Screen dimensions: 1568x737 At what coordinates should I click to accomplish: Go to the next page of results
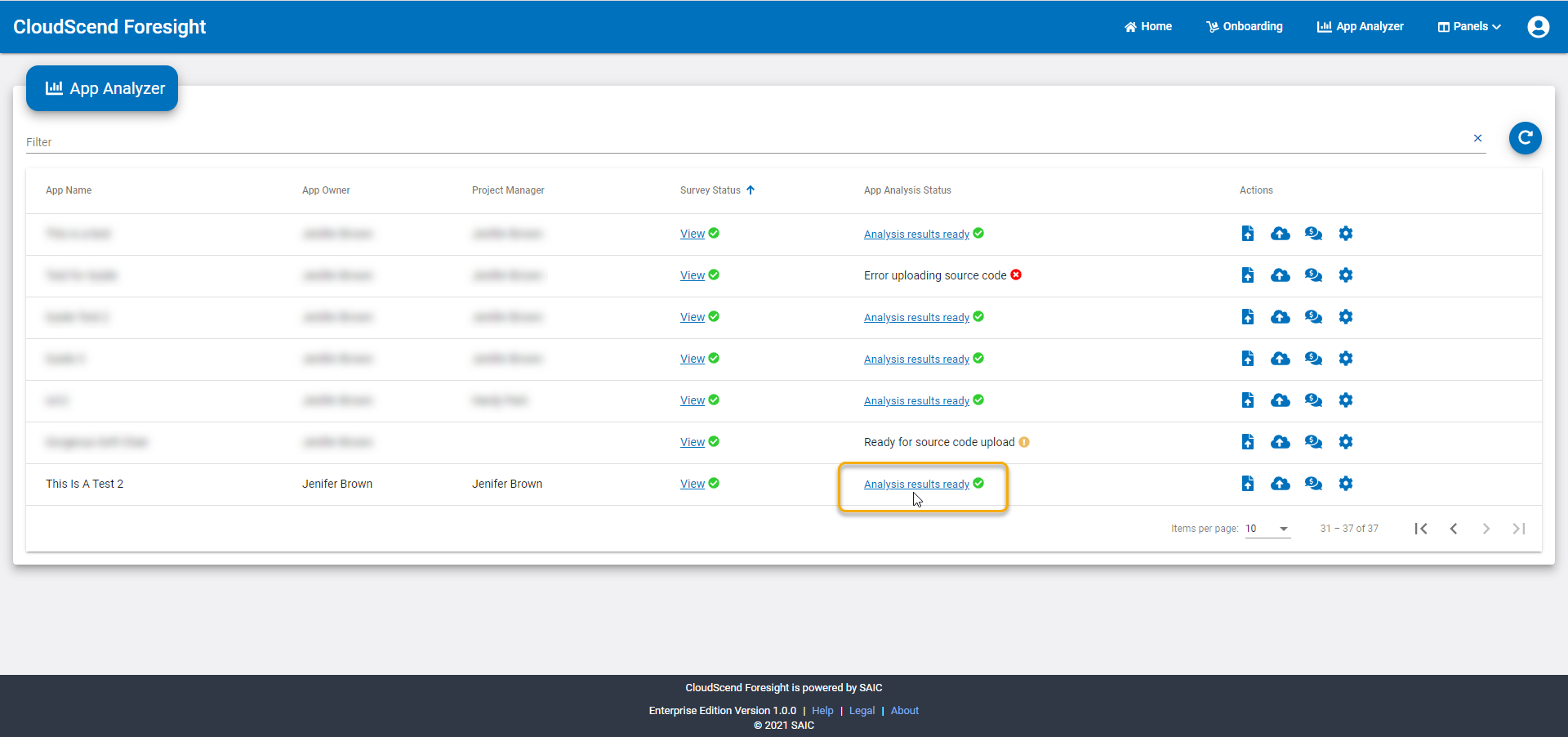point(1486,529)
